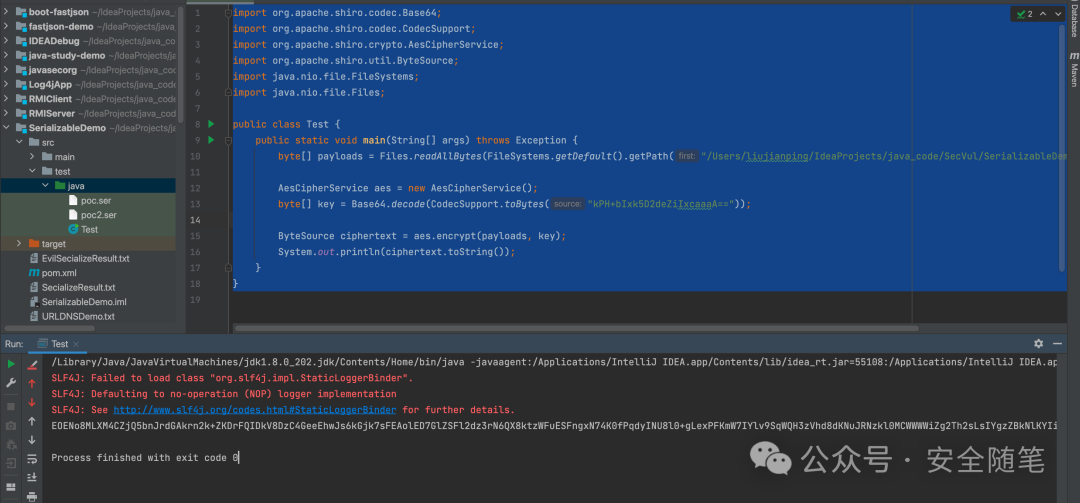Close the Test run tab

pyautogui.click(x=76, y=344)
